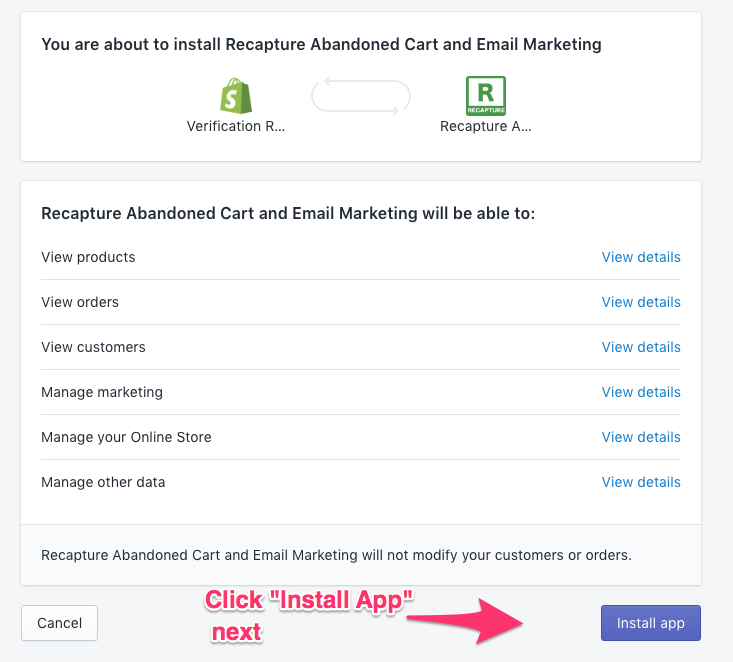View details for View orders permission
The image size is (733, 662).
641,302
